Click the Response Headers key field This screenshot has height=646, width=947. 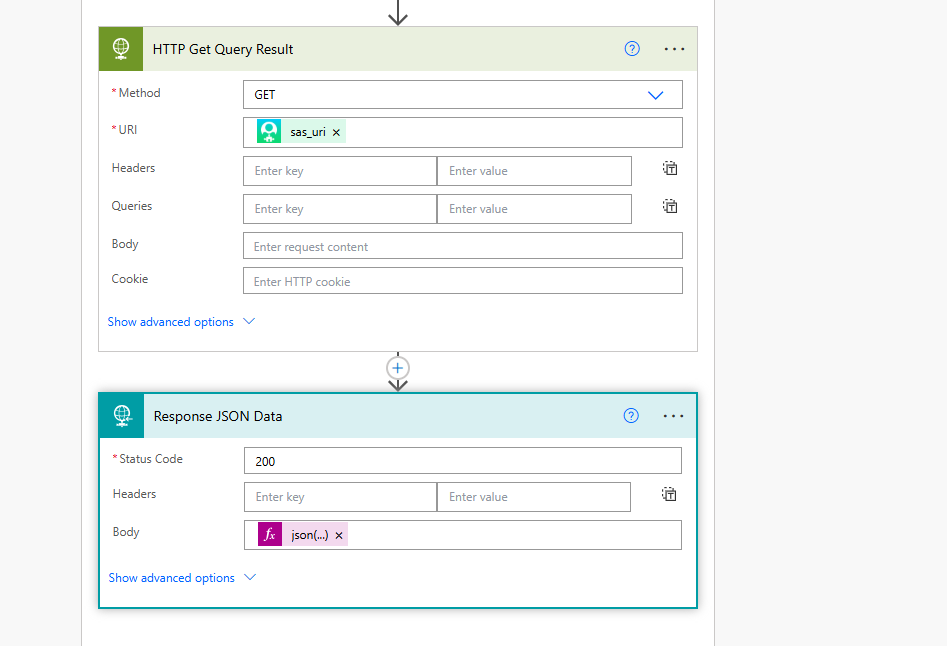pos(341,497)
